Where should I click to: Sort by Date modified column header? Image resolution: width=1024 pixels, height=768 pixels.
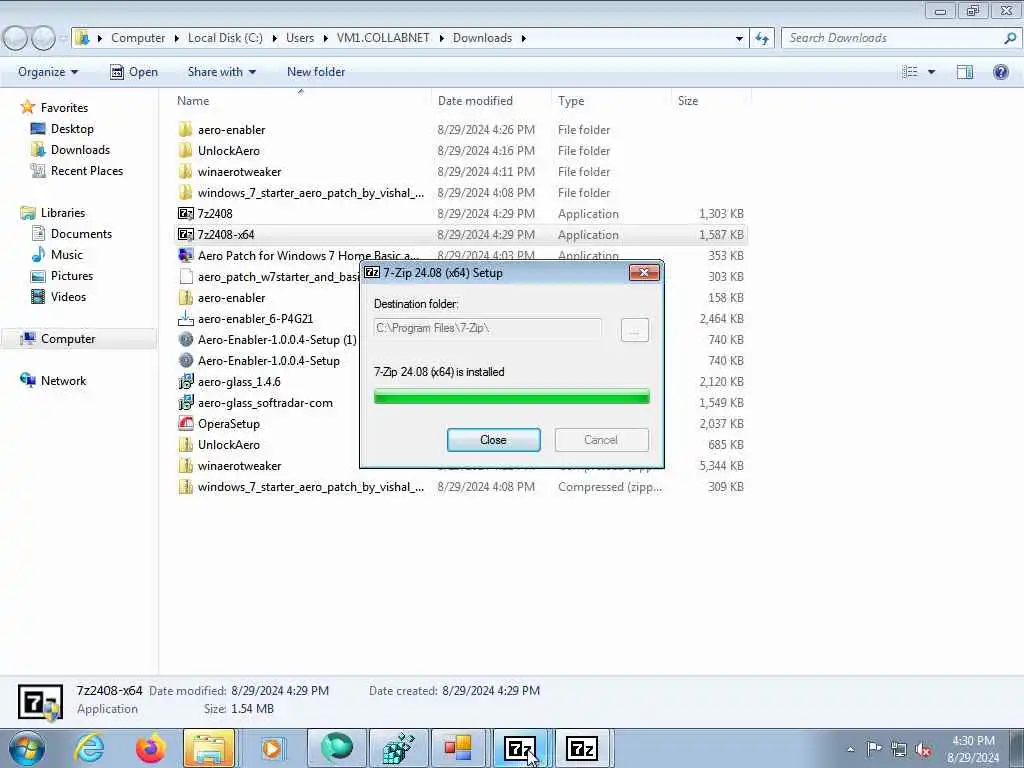475,101
